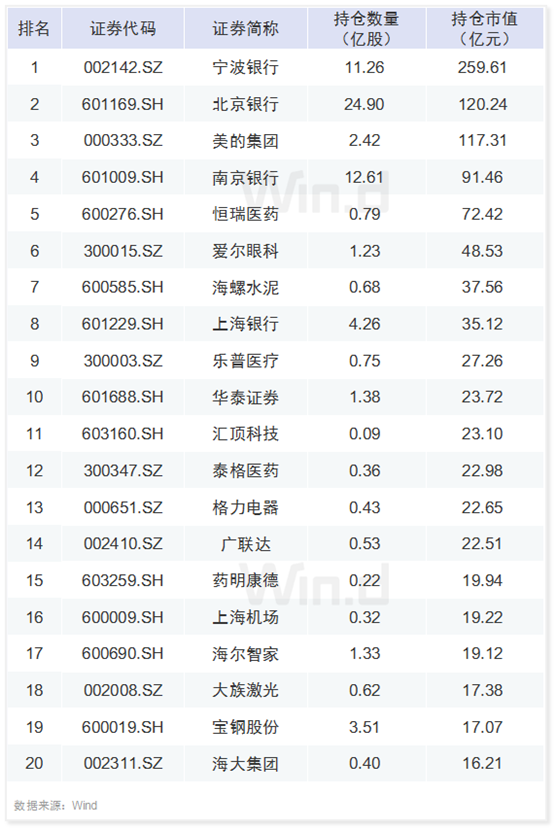
Task: Click the 药明康德 name cell
Action: click(246, 580)
